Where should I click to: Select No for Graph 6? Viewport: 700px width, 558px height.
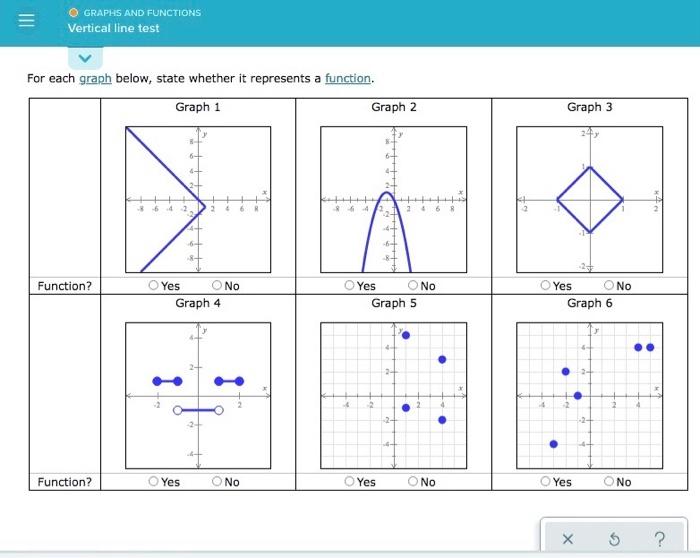point(609,481)
